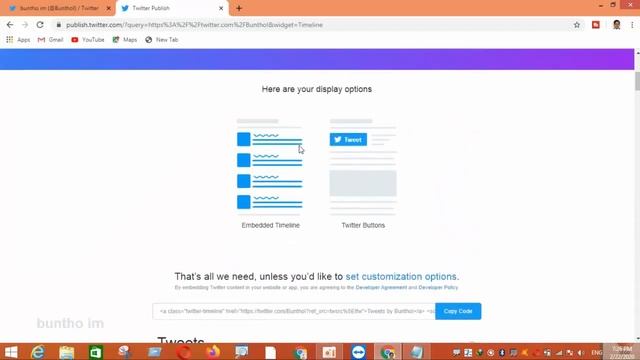This screenshot has width=640, height=360.
Task: Open the taskbar clock and date
Action: (622, 352)
